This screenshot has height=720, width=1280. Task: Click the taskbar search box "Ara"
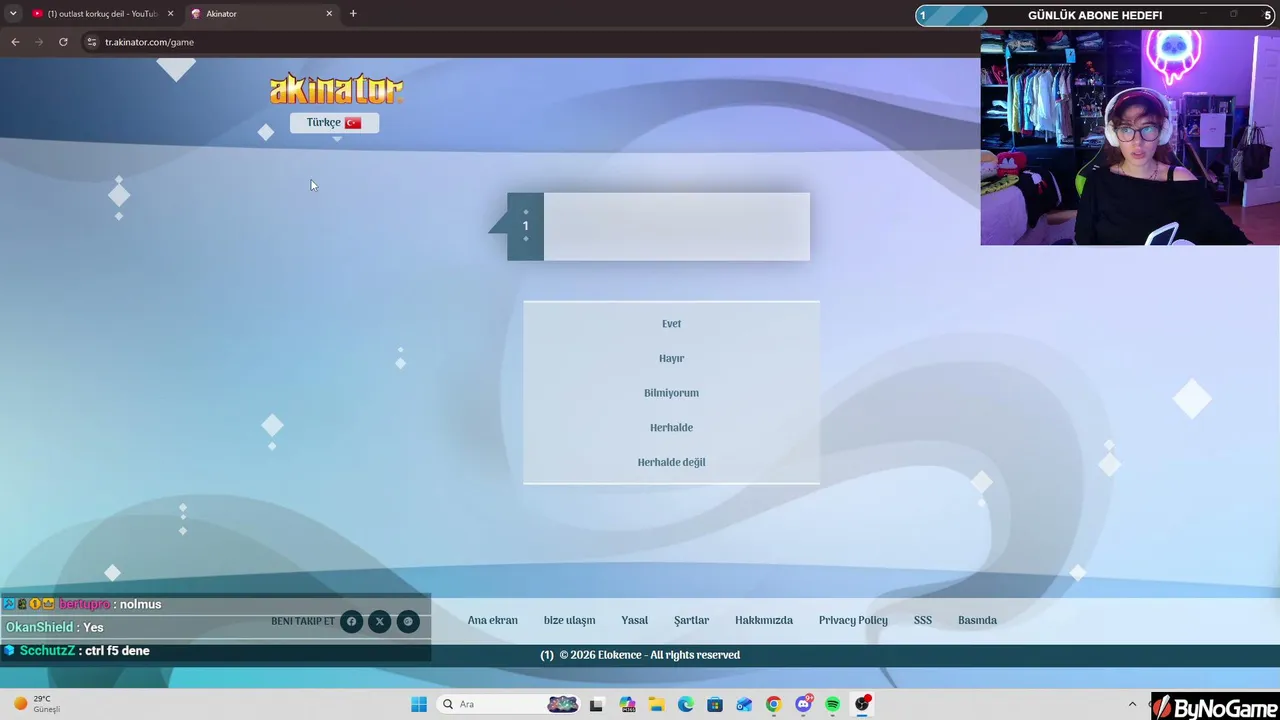pos(510,704)
